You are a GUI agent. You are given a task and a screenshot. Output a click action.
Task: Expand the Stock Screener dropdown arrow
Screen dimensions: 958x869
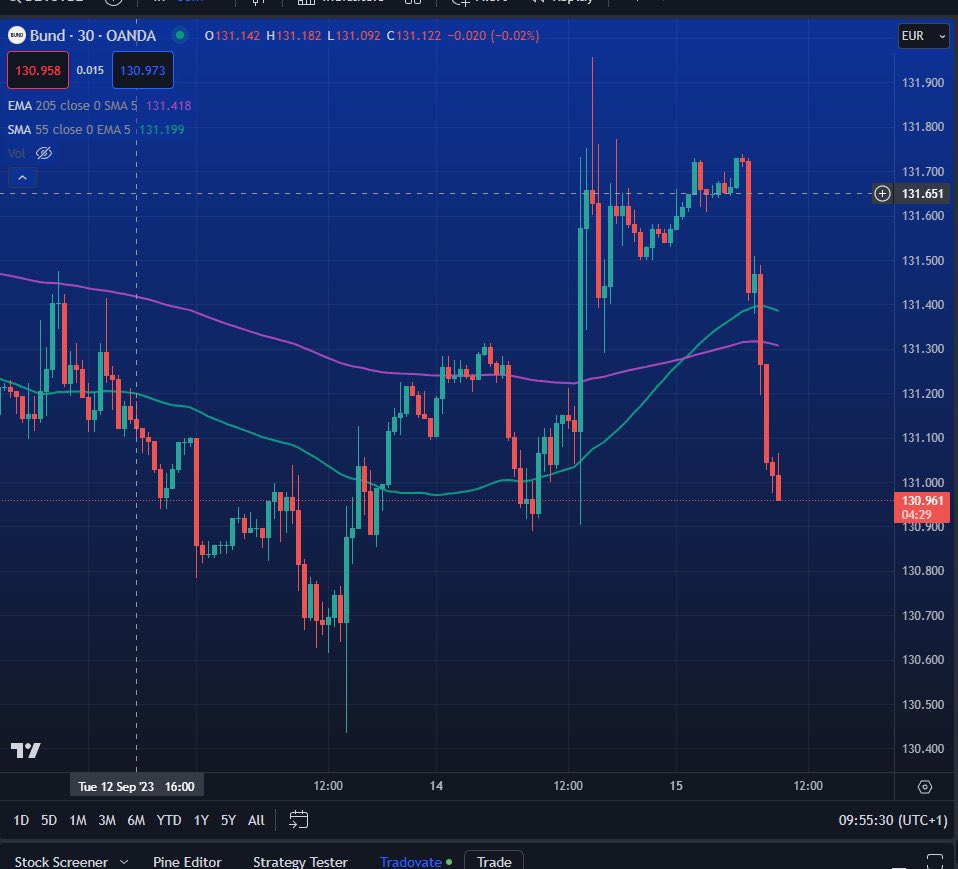click(124, 862)
